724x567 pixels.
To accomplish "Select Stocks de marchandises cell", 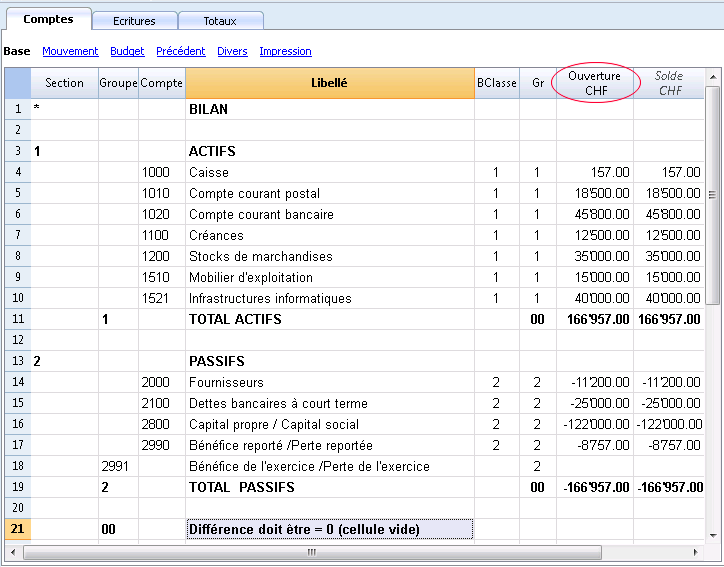I will coord(330,256).
